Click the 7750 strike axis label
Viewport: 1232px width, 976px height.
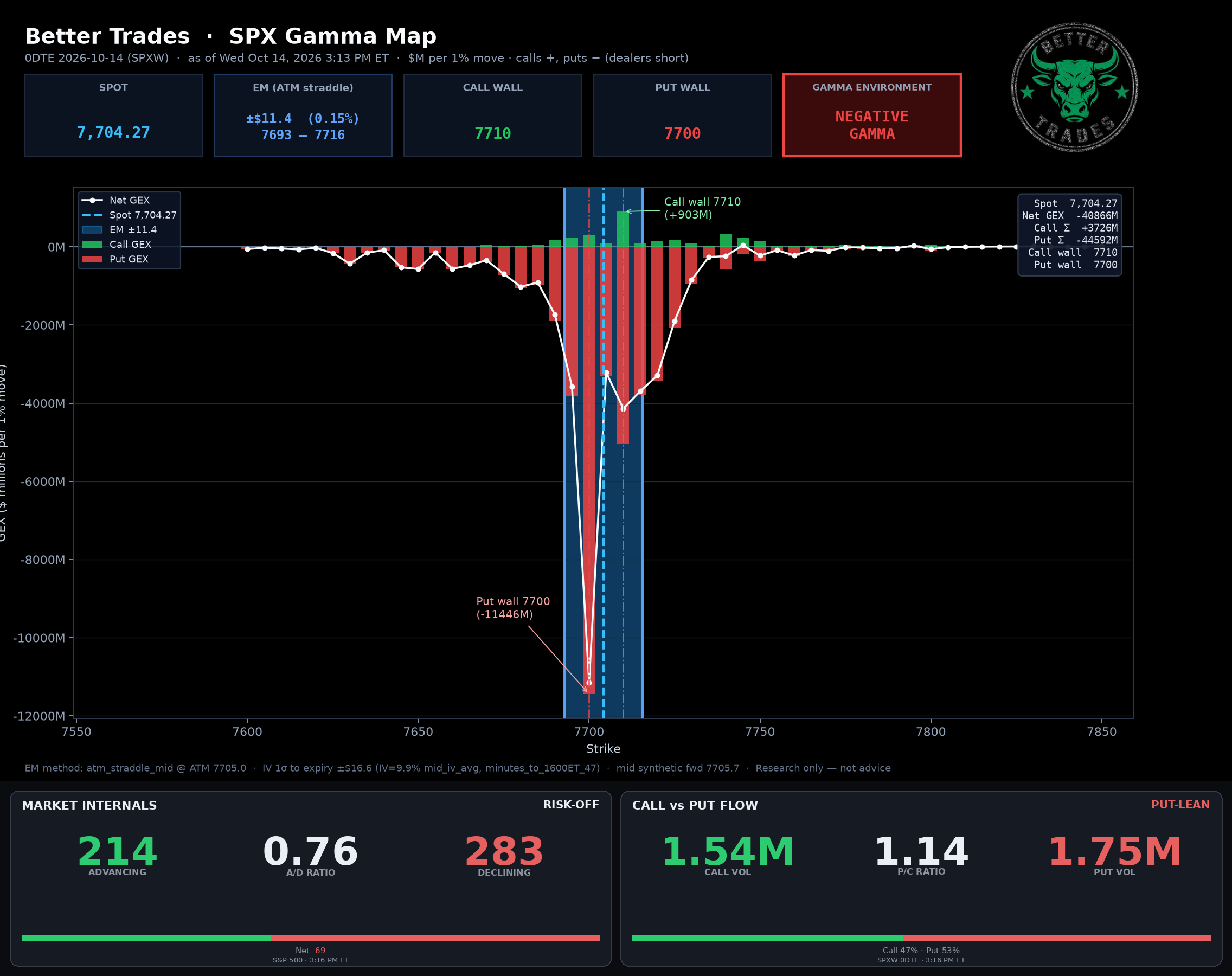pos(760,732)
